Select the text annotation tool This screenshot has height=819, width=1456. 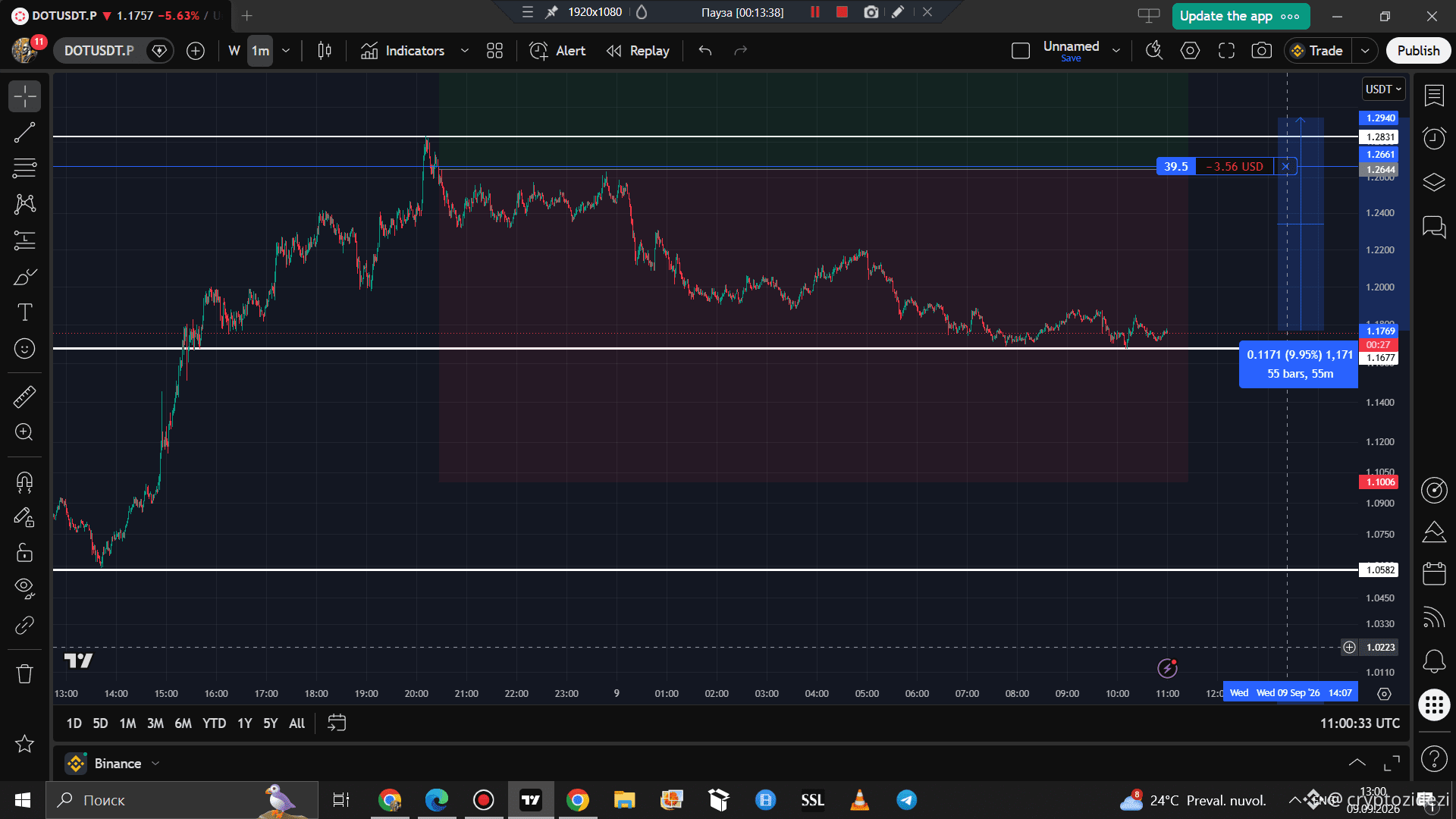click(x=24, y=312)
